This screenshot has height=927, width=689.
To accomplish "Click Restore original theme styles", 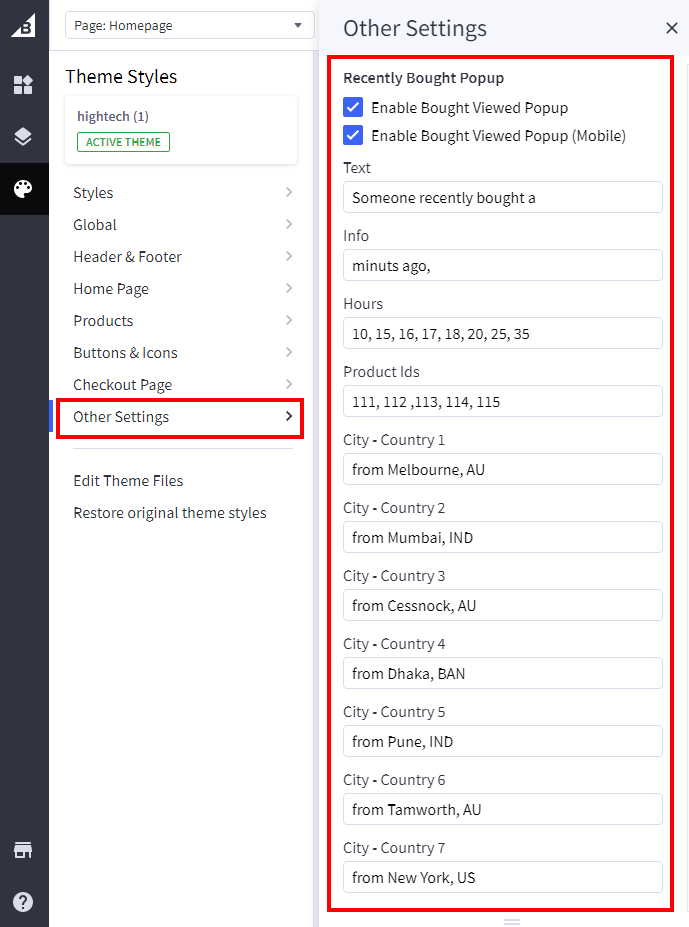I will pyautogui.click(x=170, y=513).
